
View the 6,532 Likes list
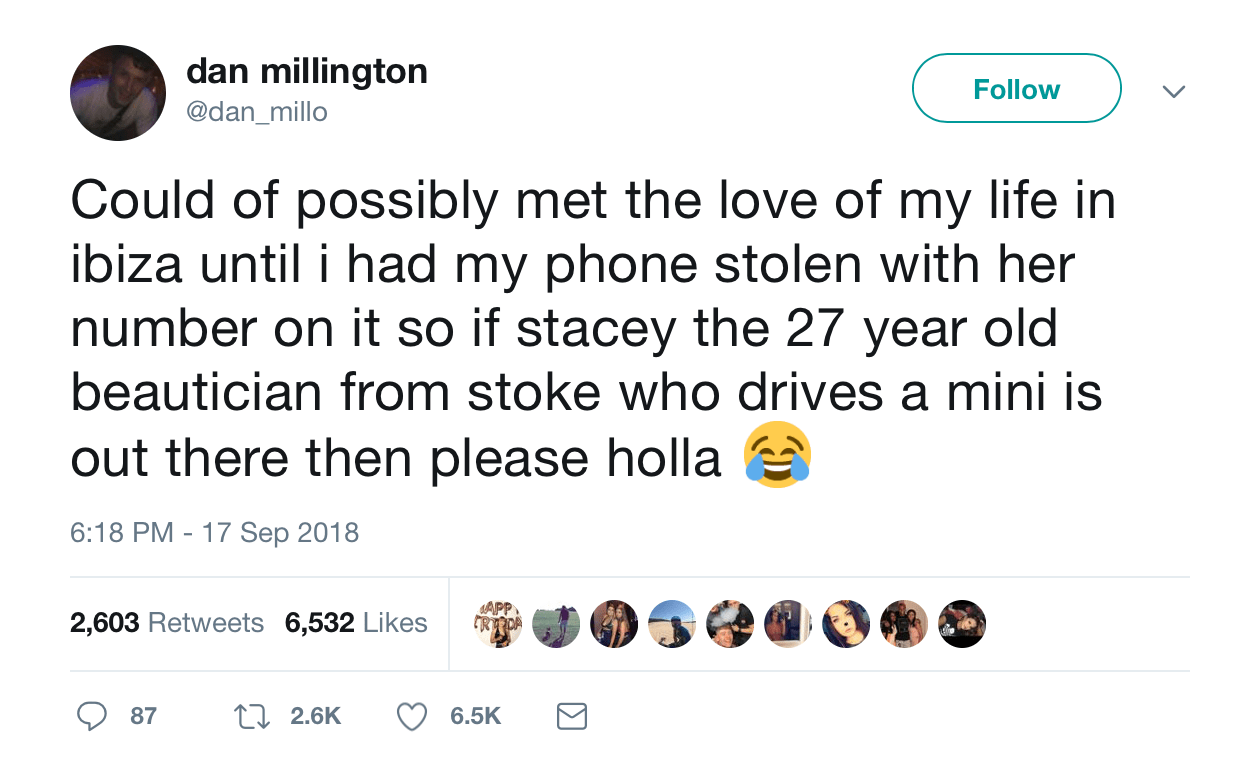coord(356,623)
